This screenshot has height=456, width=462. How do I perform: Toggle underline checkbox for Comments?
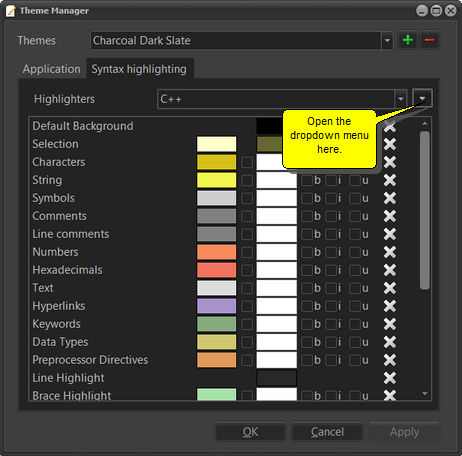355,217
